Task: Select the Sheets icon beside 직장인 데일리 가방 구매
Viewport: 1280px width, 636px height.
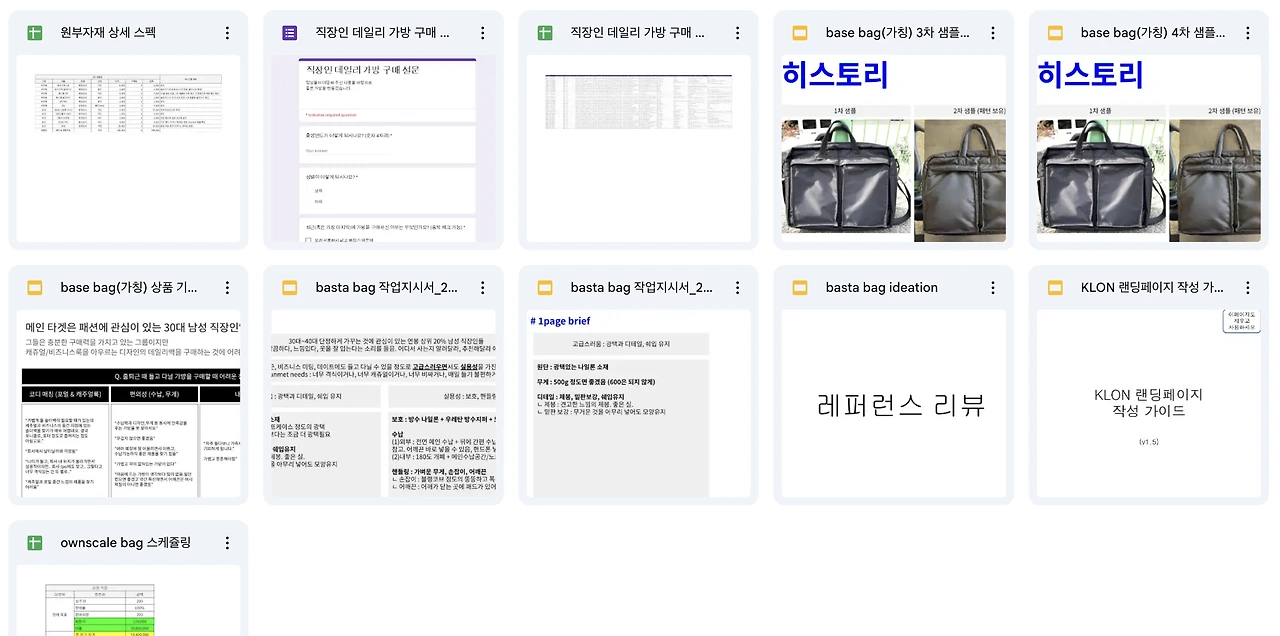Action: point(544,31)
